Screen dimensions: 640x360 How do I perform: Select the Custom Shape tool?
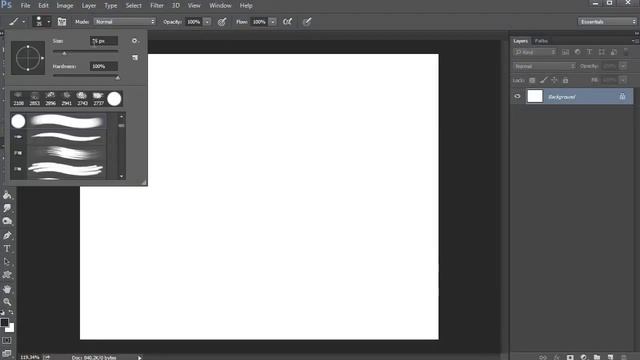click(x=7, y=275)
